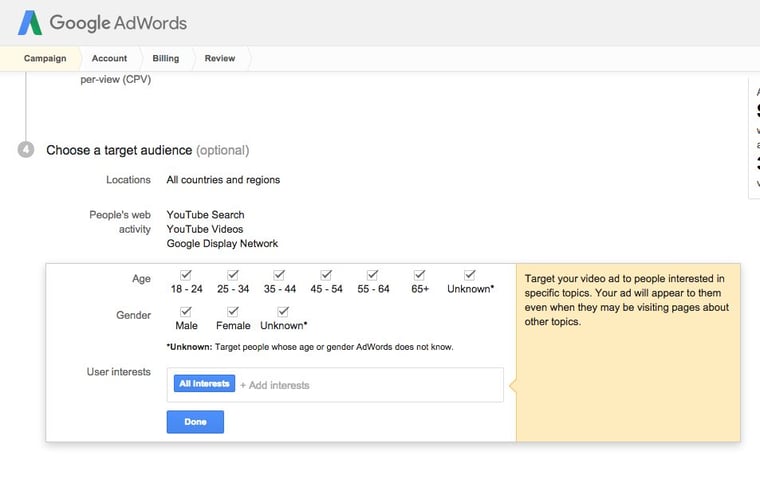Disable the 35 - 44 age group
This screenshot has width=760, height=479.
coord(280,275)
